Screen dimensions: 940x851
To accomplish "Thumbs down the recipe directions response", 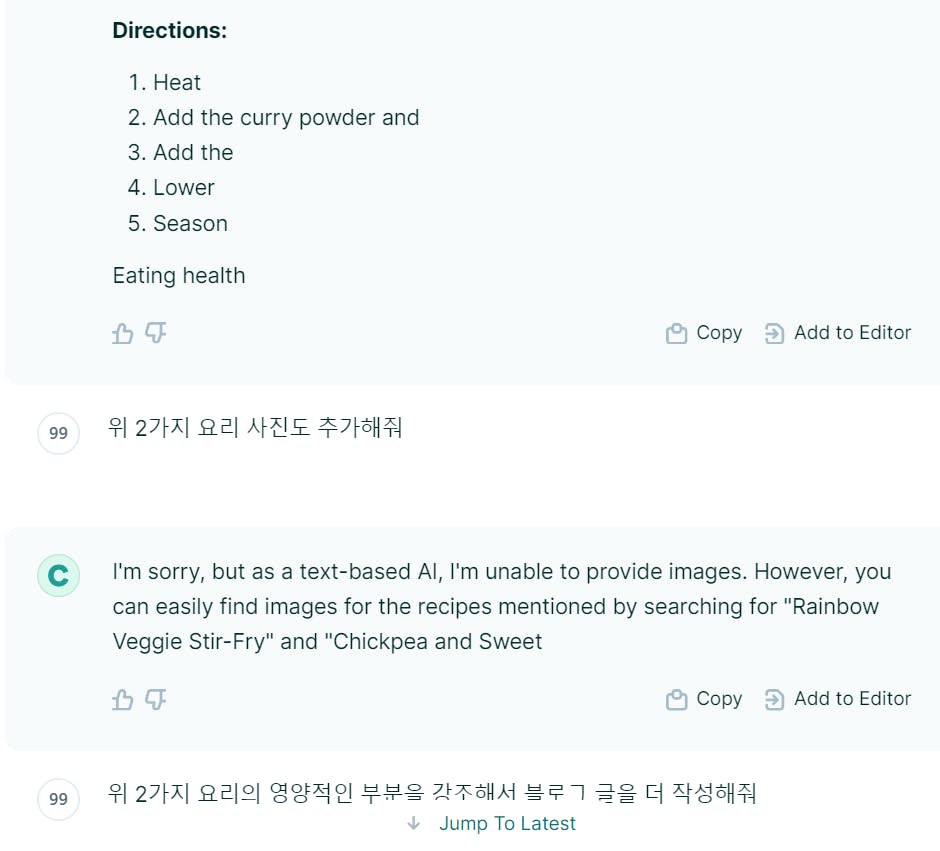I will [x=156, y=333].
